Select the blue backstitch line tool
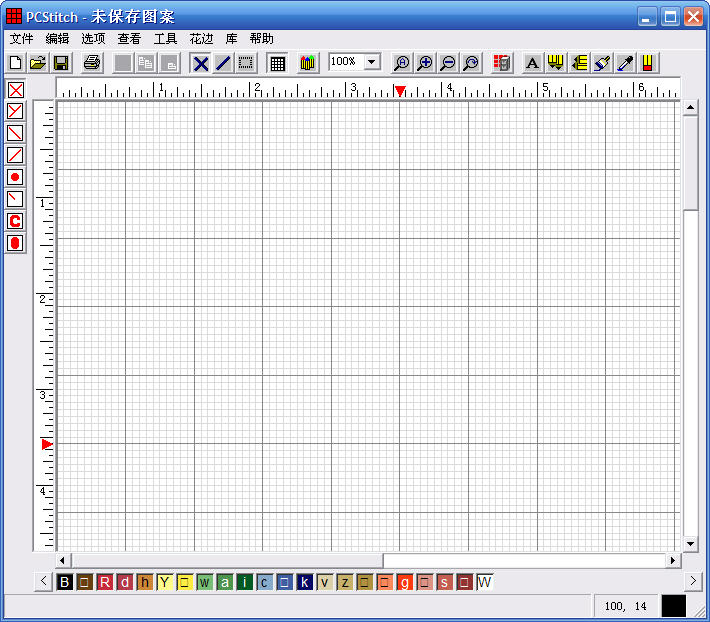Viewport: 710px width, 622px height. point(223,63)
